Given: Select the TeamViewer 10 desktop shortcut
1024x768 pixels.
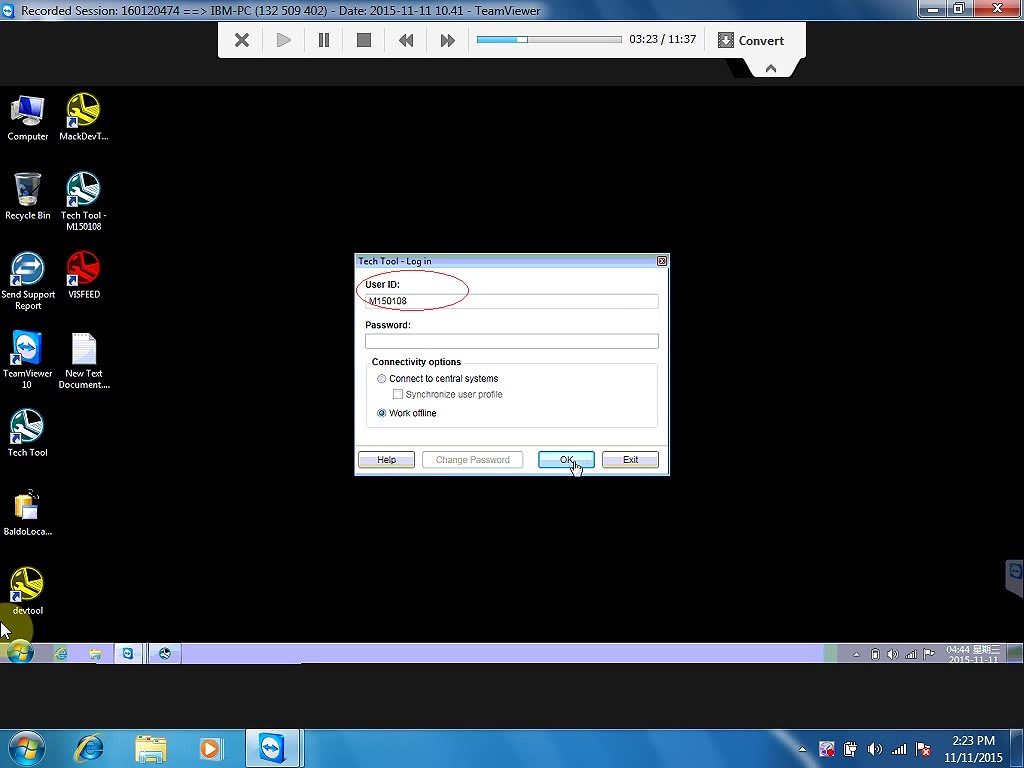Looking at the screenshot, I should click(27, 360).
